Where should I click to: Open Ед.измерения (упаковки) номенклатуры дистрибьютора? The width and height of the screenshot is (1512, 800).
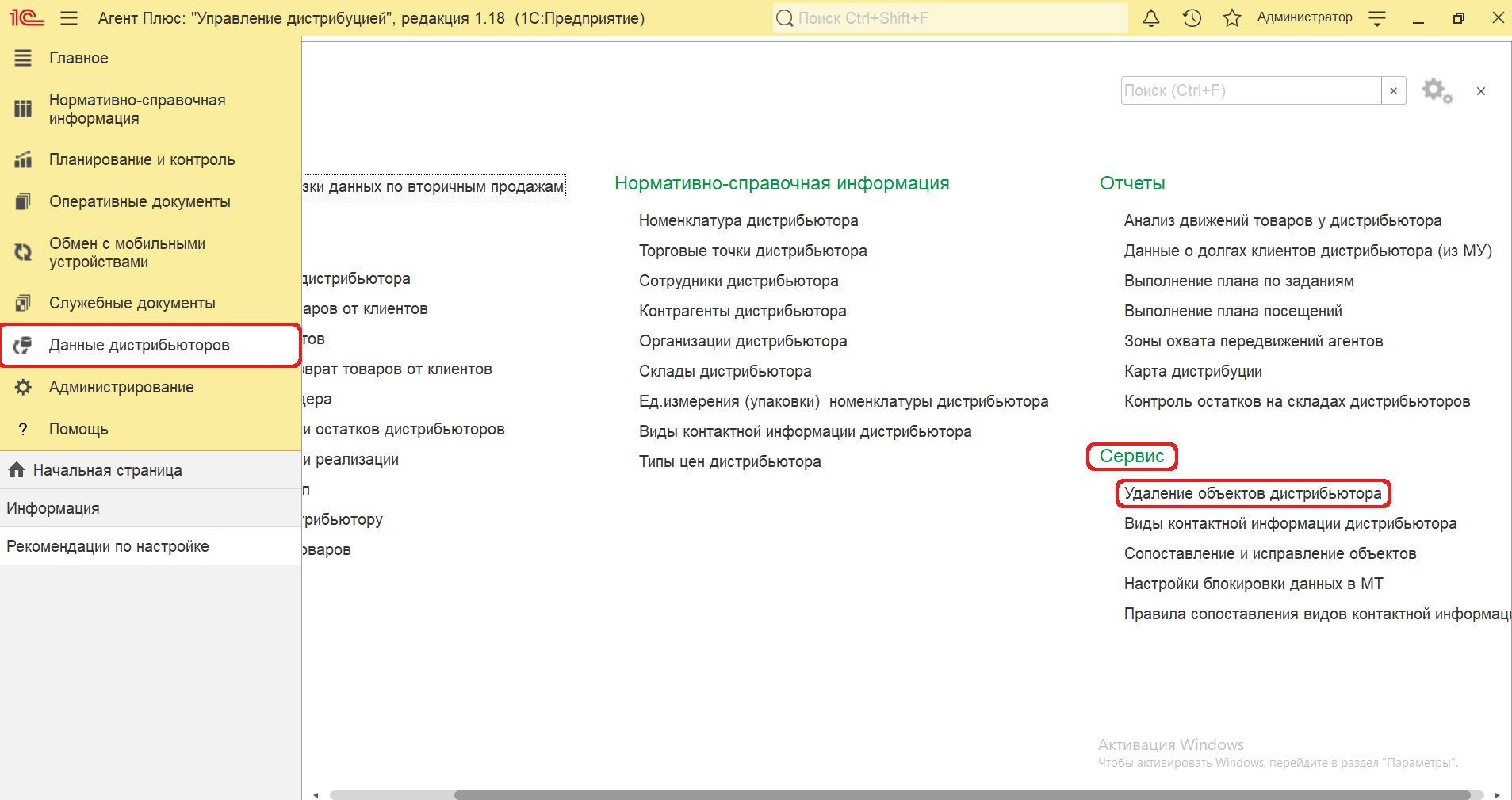click(844, 401)
